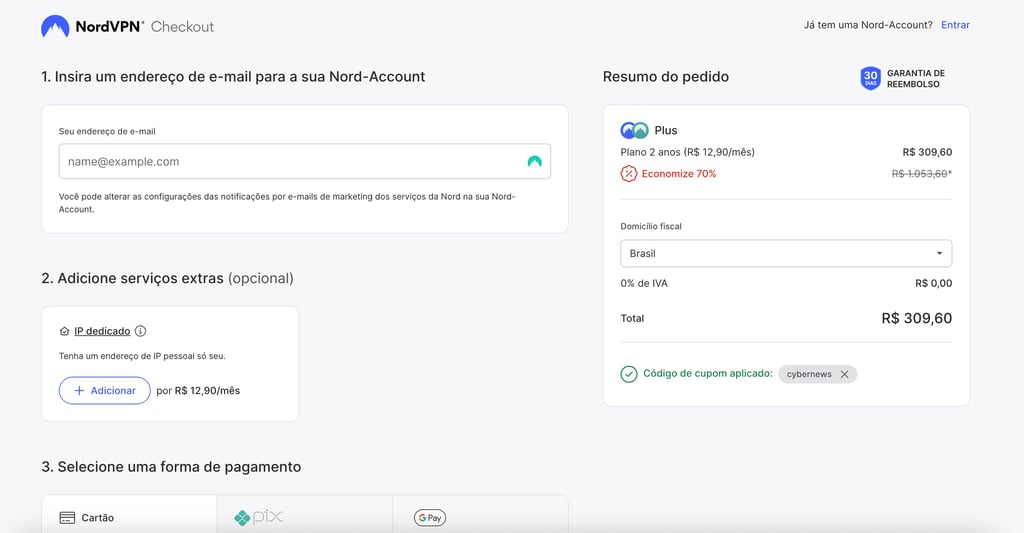Click the Entrar login link
Image resolution: width=1024 pixels, height=533 pixels.
(x=955, y=25)
